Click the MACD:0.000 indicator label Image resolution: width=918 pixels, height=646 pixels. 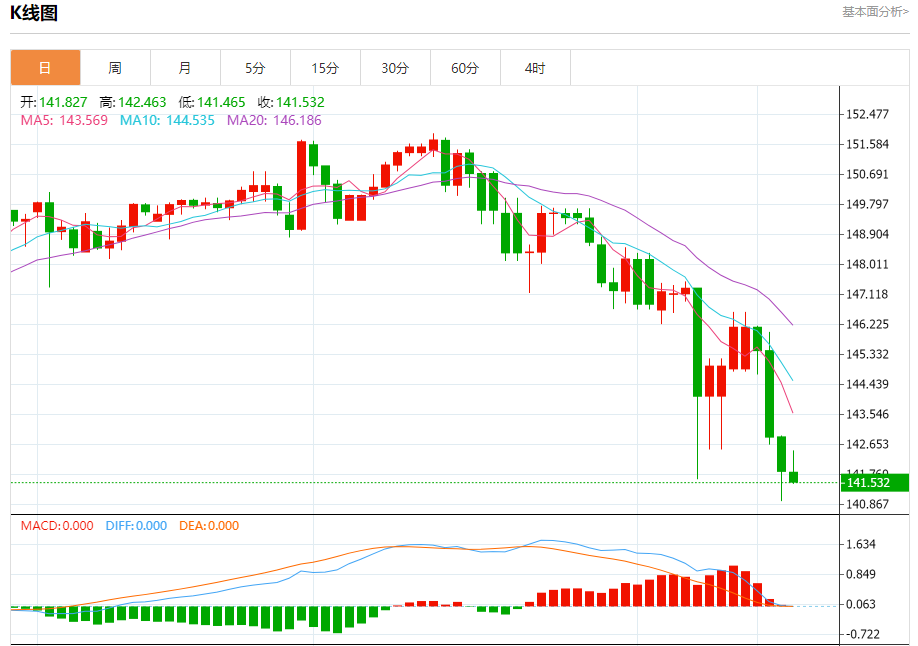(57, 526)
